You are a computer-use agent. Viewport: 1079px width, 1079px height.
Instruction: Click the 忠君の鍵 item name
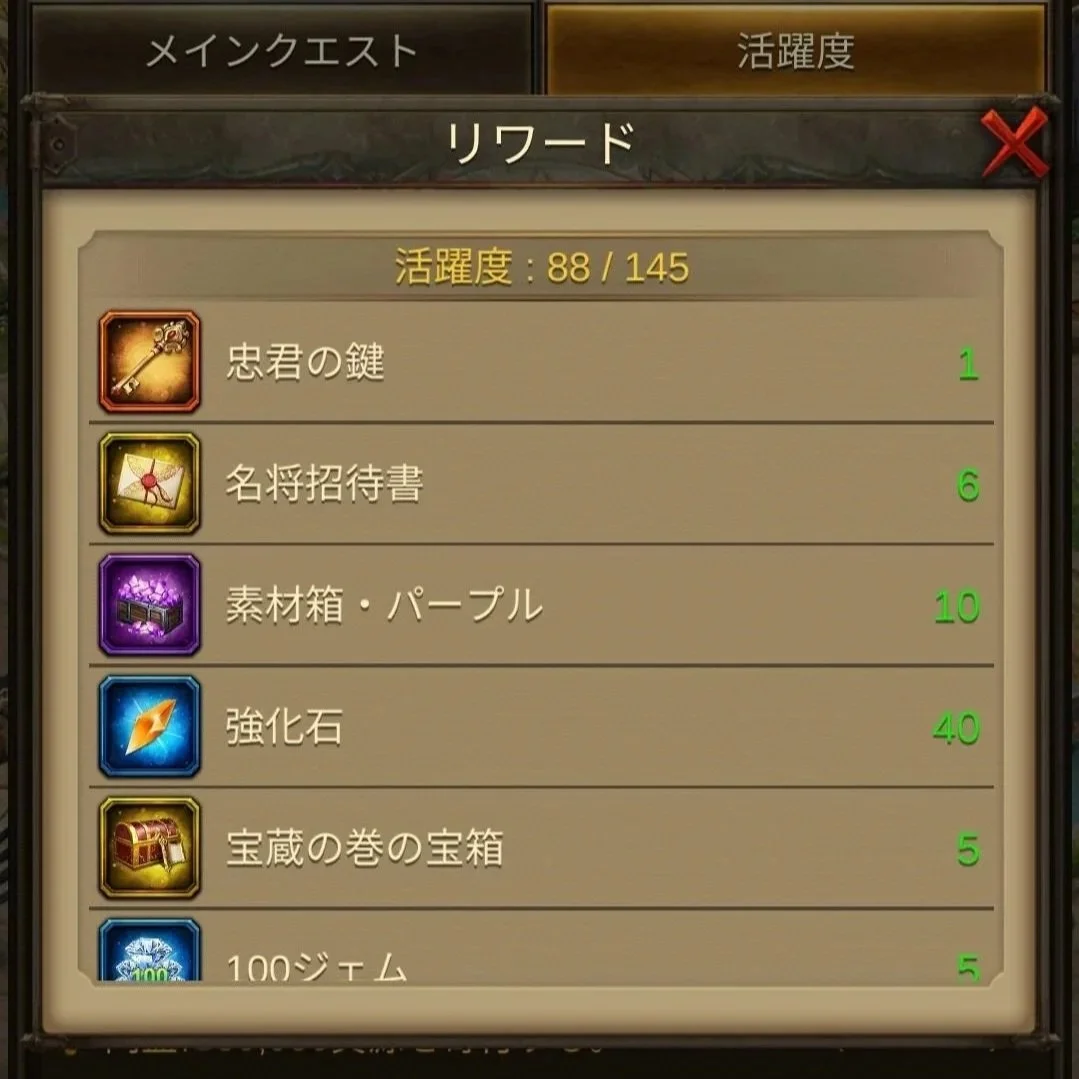point(305,363)
